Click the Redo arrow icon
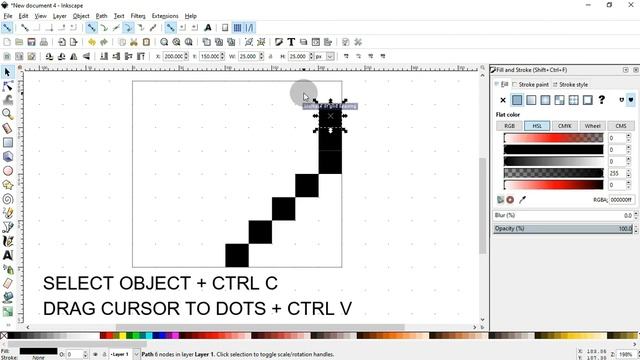The image size is (640, 360). coord(104,42)
